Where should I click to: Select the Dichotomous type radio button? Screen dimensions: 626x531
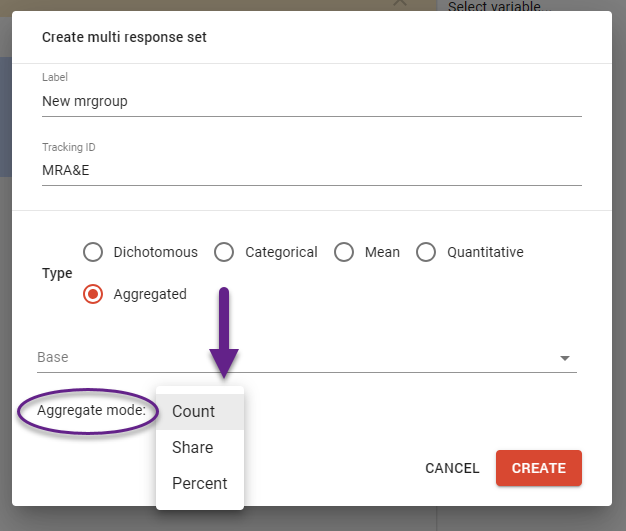(93, 252)
